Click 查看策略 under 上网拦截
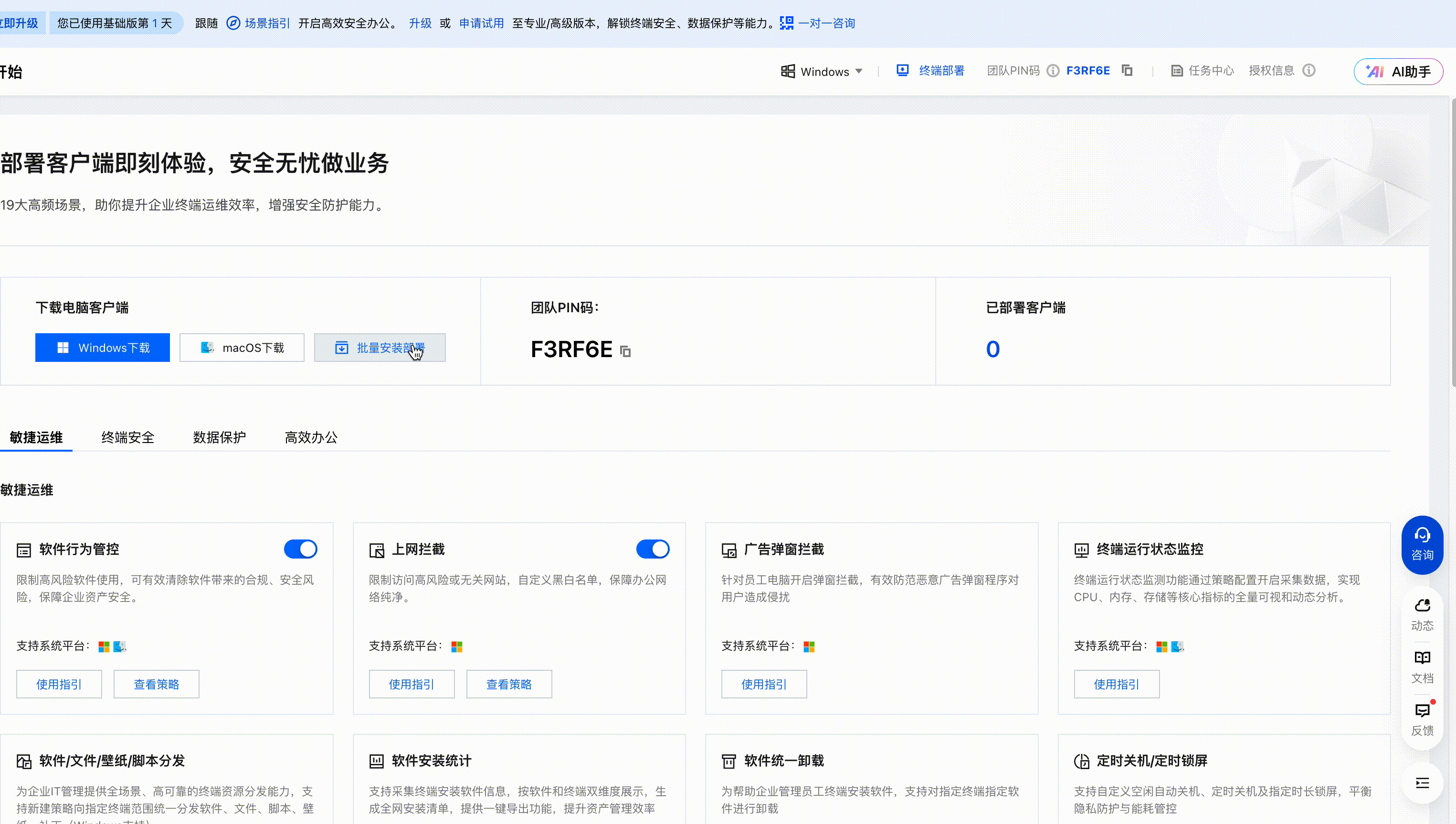The height and width of the screenshot is (824, 1456). coord(509,684)
